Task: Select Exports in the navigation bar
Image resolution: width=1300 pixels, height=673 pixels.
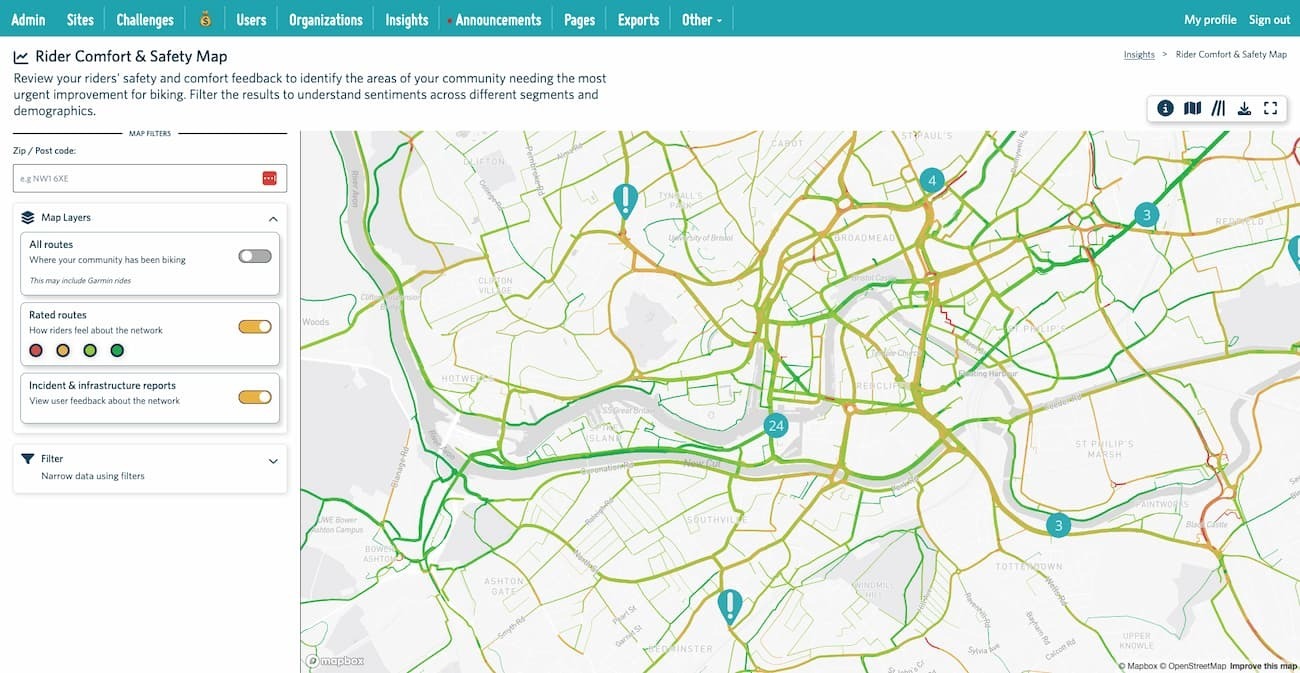Action: [x=637, y=18]
